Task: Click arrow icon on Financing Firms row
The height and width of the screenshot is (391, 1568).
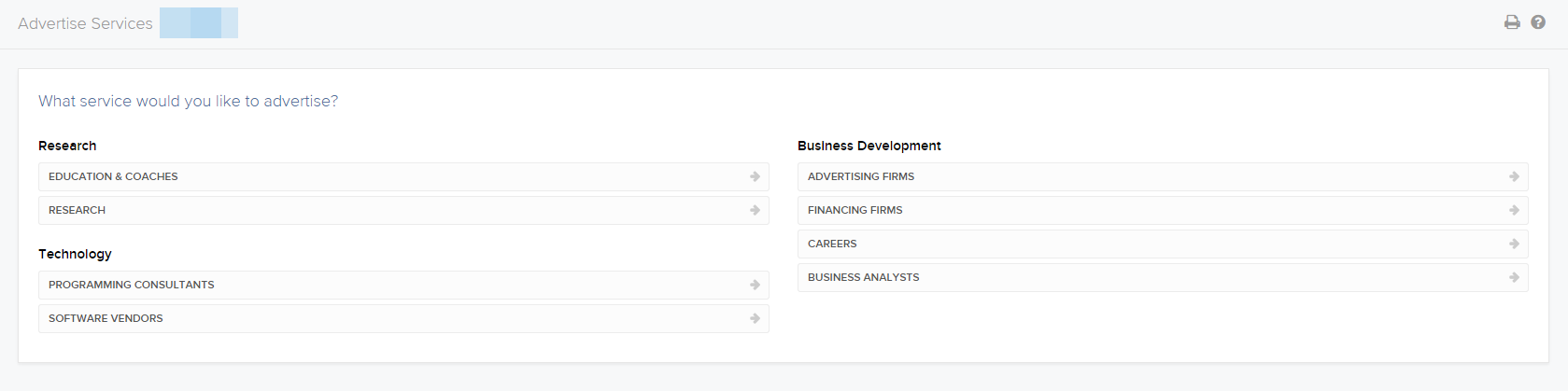Action: click(x=1514, y=210)
